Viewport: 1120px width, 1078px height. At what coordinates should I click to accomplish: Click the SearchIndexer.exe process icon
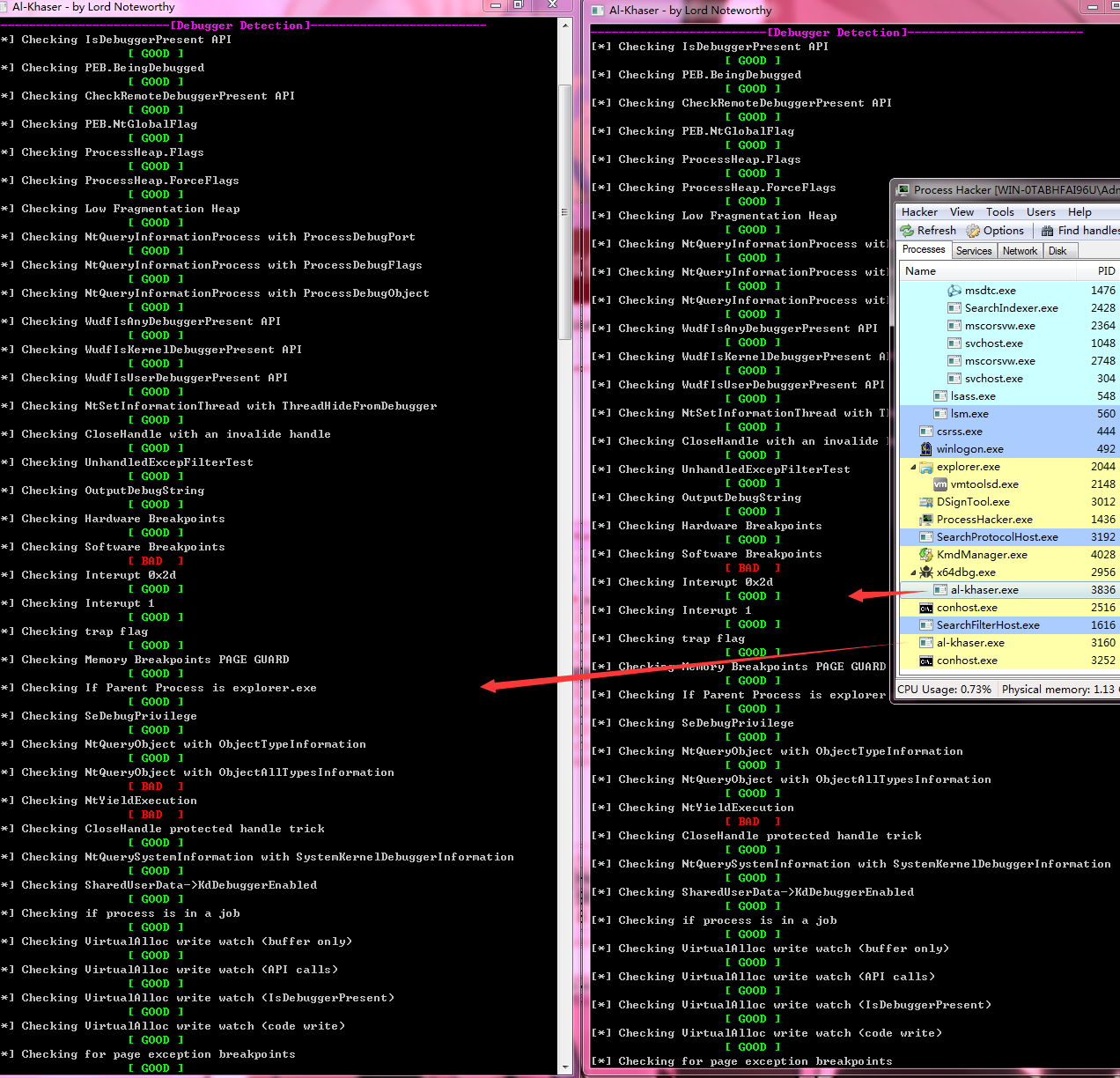(x=954, y=308)
